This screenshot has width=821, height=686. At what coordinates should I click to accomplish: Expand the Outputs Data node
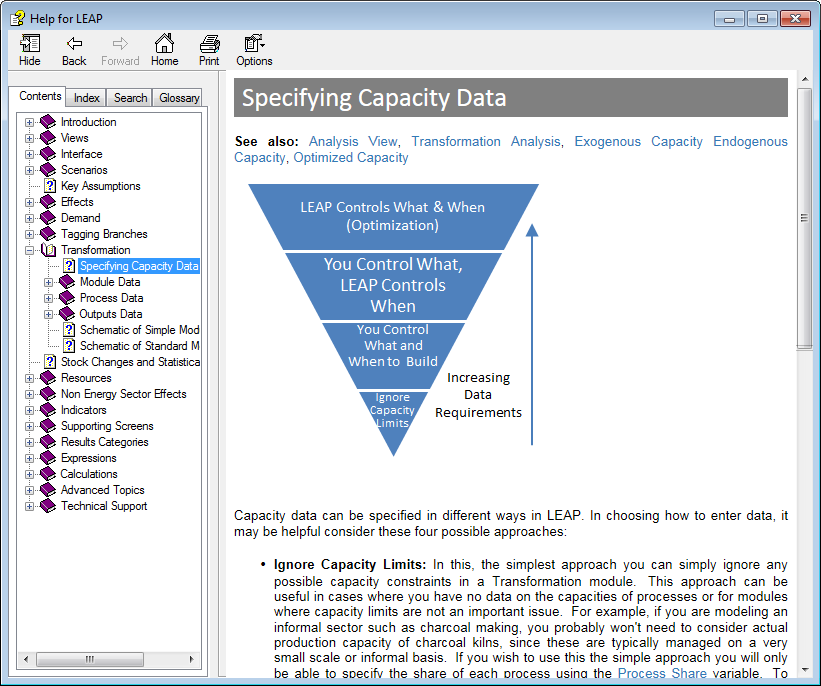coord(48,315)
